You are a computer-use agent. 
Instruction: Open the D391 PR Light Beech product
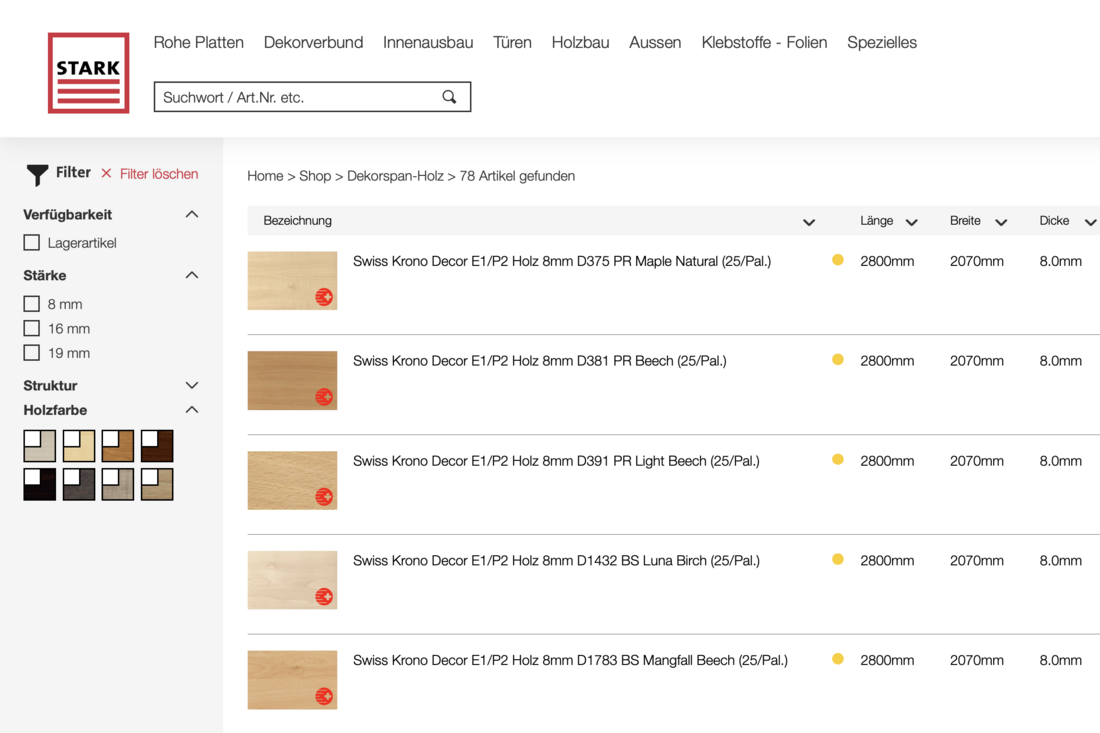(x=556, y=461)
